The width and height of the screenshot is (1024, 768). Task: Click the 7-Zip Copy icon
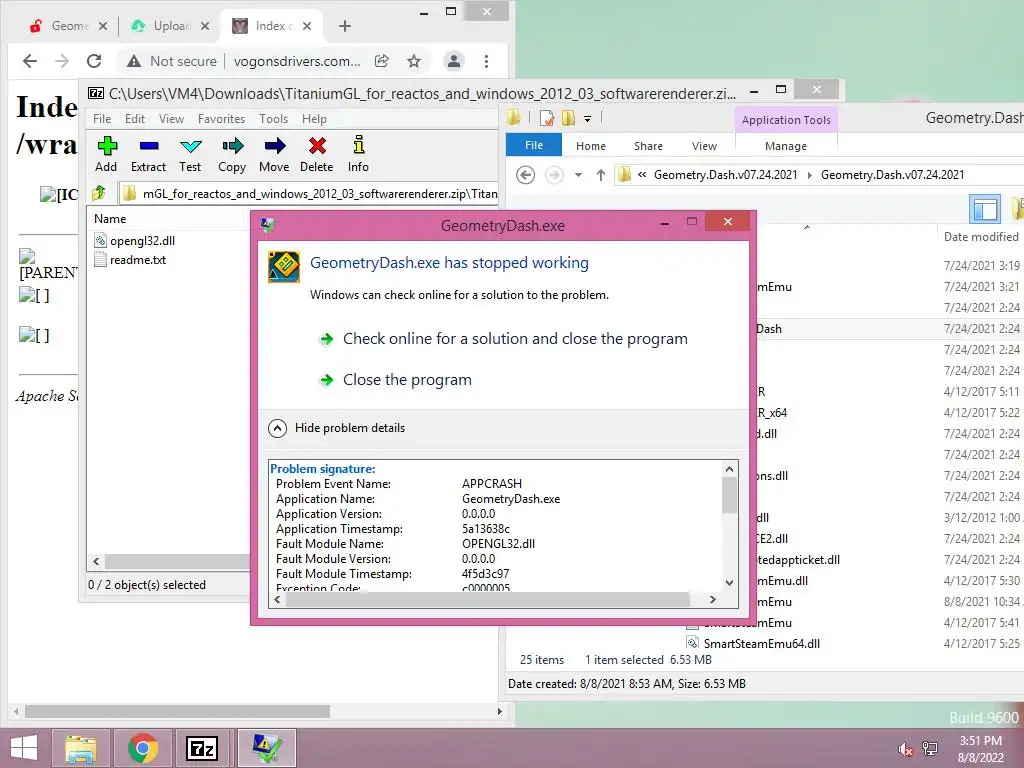pos(232,146)
